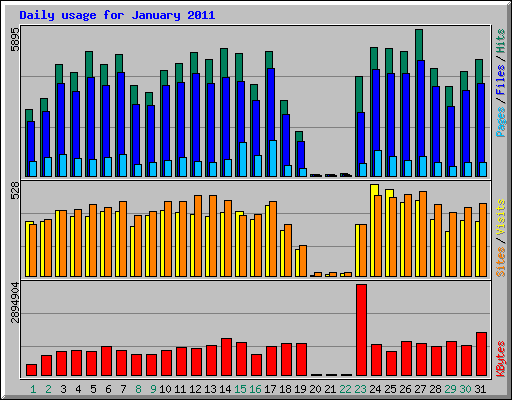Click the Files legend label
This screenshot has height=400, width=512.
501,79
